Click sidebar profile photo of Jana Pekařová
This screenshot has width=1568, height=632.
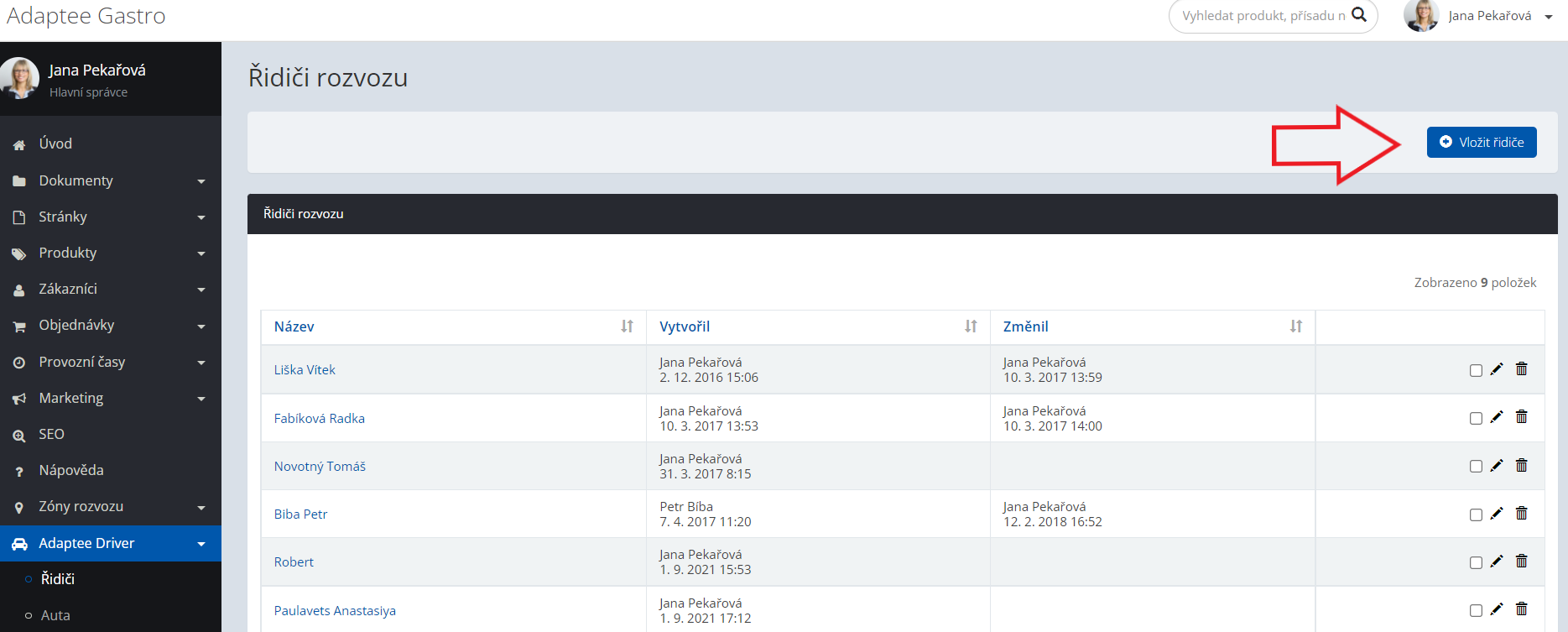[20, 78]
